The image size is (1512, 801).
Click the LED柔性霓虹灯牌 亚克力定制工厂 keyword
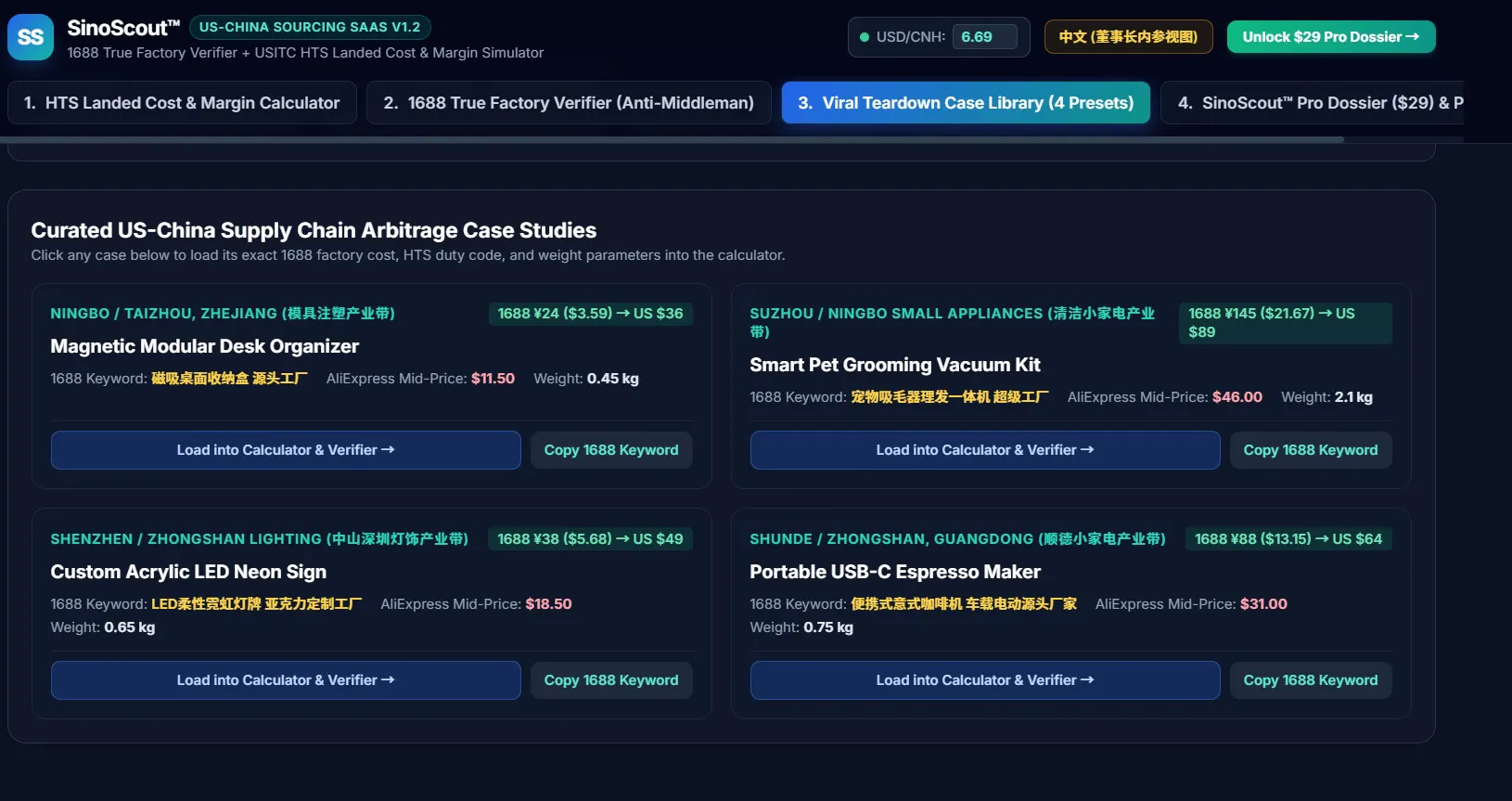(x=256, y=604)
